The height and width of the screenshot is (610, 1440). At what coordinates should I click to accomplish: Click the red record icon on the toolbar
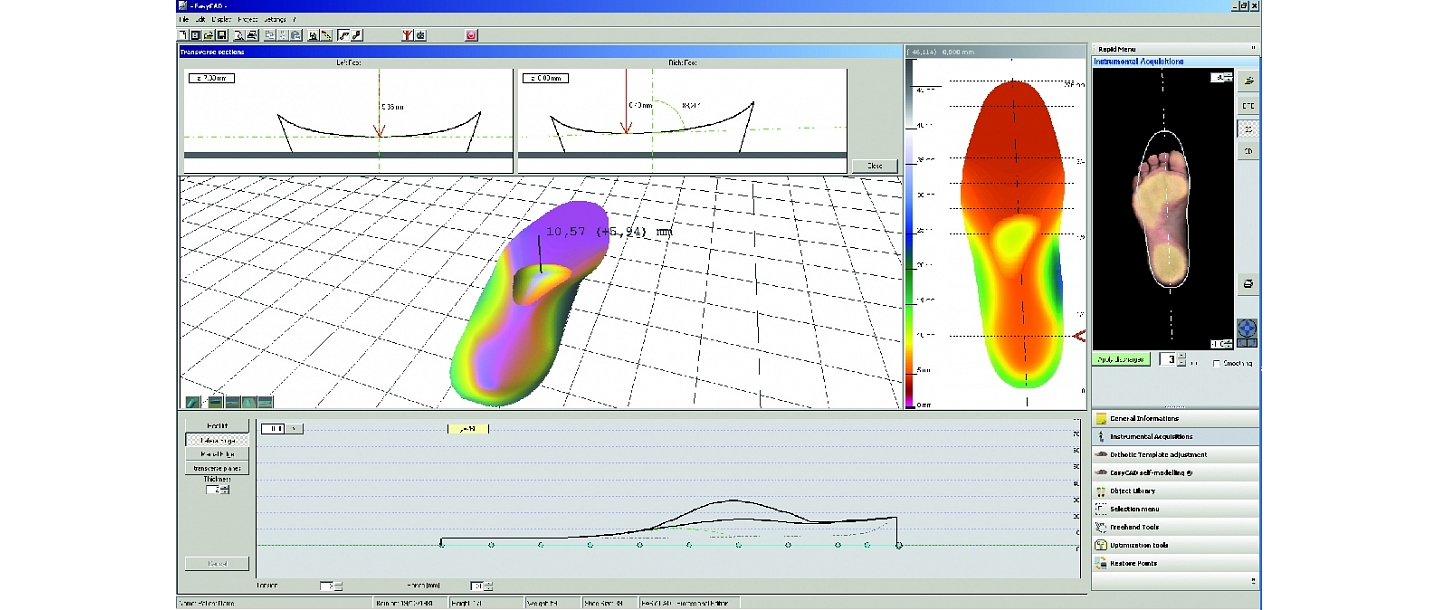pos(470,34)
